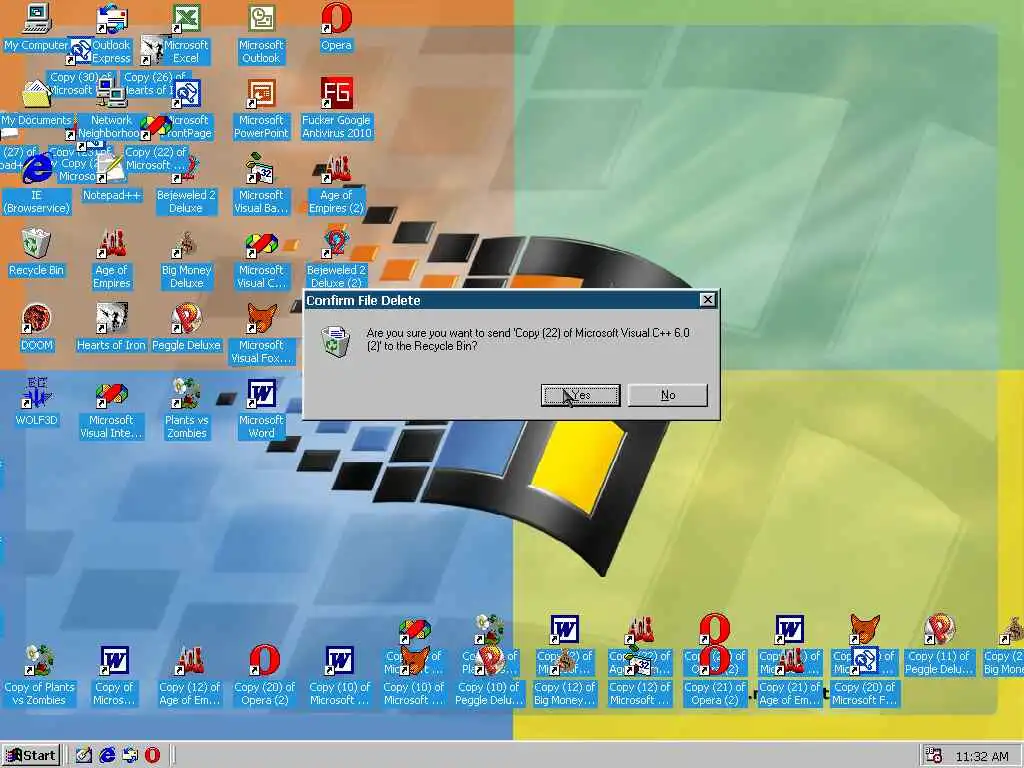Confirm deletion with the Yes button
This screenshot has height=768, width=1024.
(581, 395)
